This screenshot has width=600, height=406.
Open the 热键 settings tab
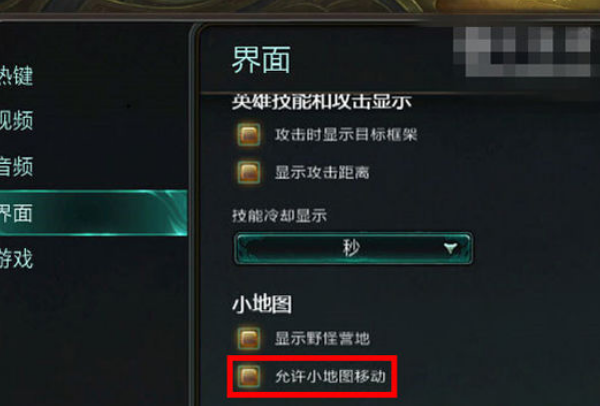[16, 75]
